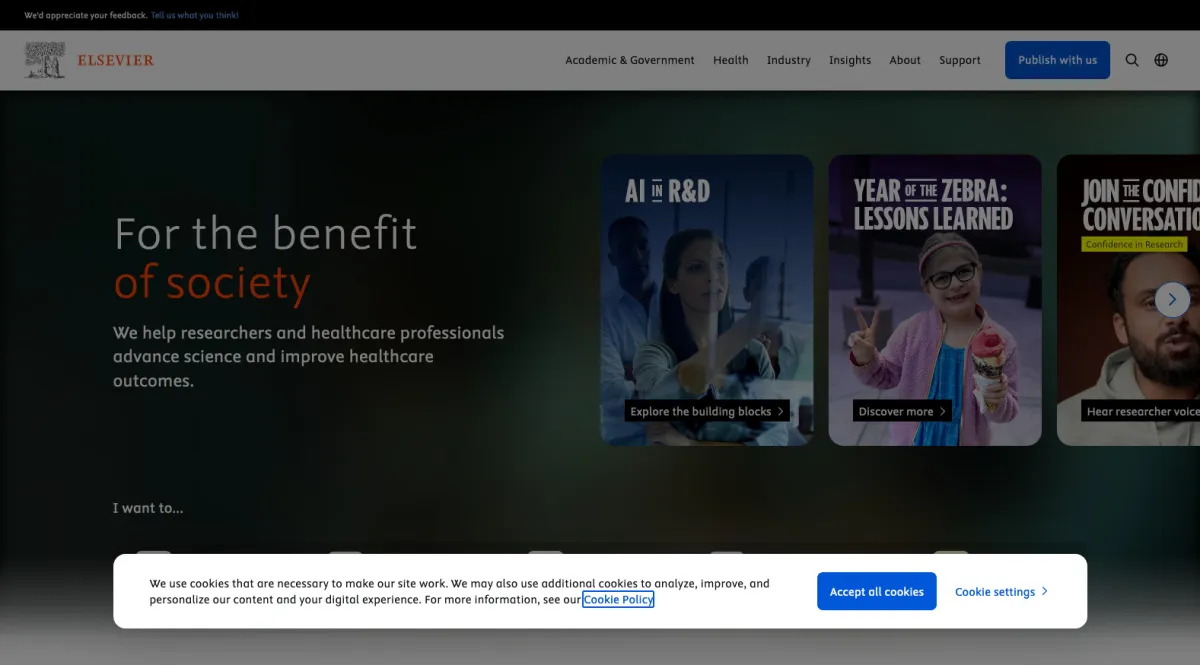Image resolution: width=1200 pixels, height=665 pixels.
Task: Click the Elsevier wordmark text
Action: pyautogui.click(x=116, y=60)
